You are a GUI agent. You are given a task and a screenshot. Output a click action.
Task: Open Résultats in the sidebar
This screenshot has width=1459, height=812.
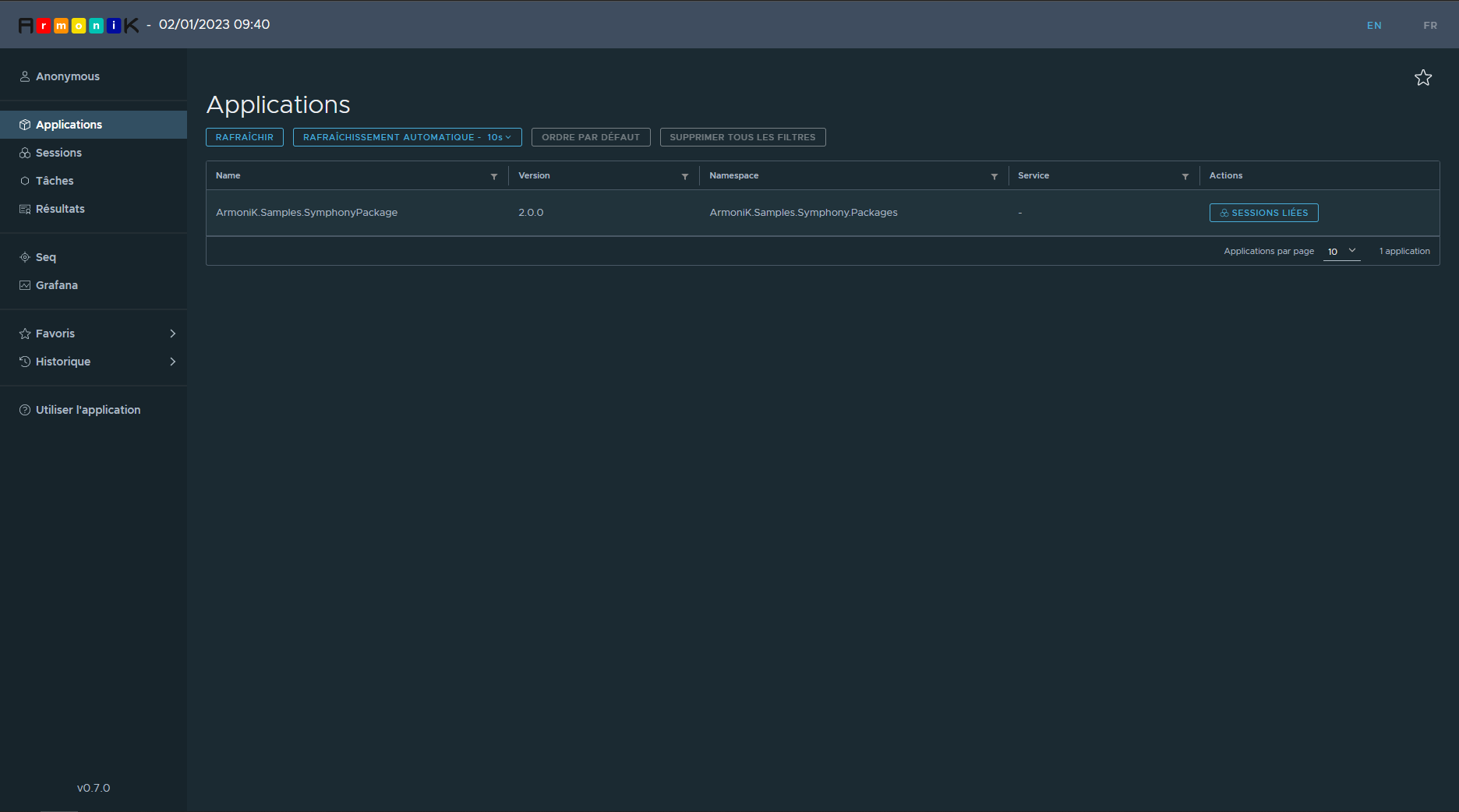tap(94, 209)
